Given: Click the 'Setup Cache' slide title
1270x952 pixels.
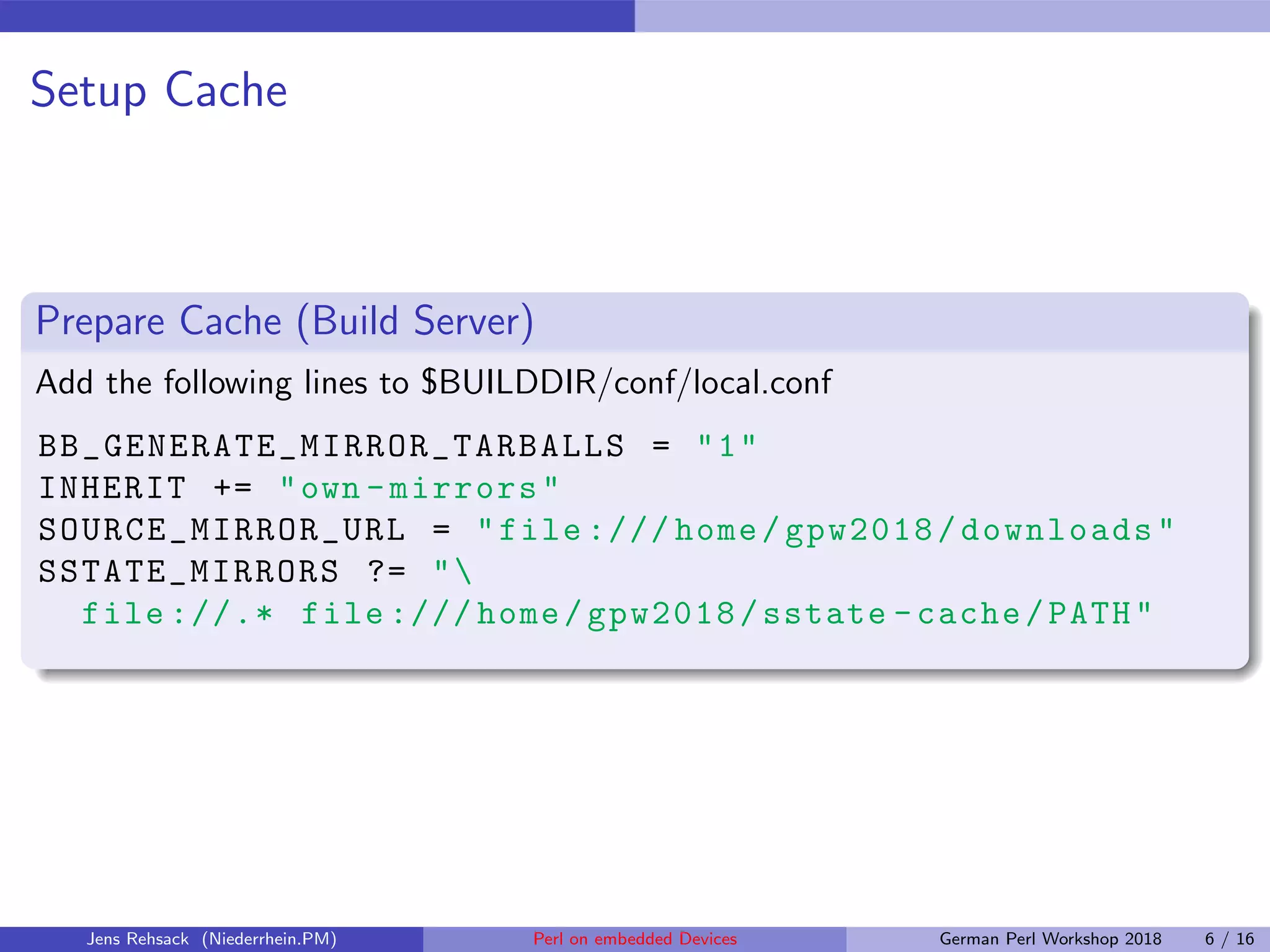Looking at the screenshot, I should point(159,90).
